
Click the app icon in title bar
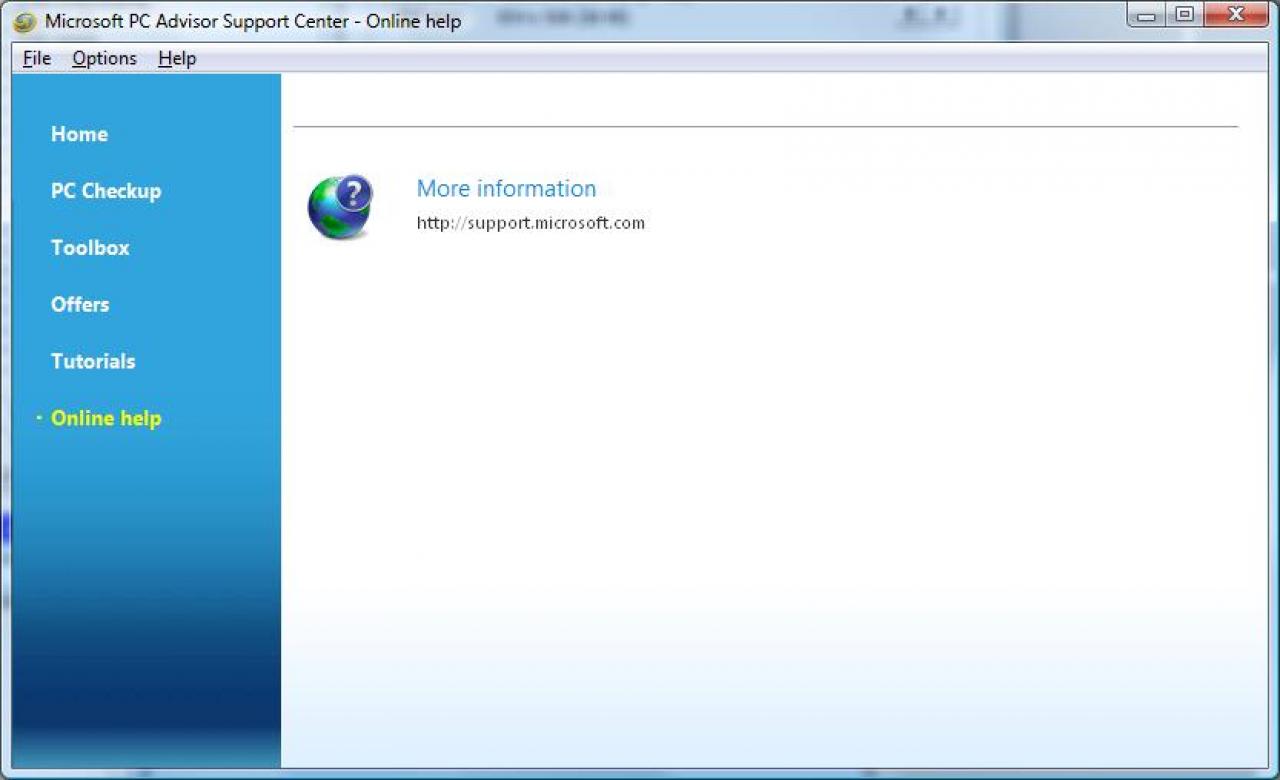click(24, 22)
